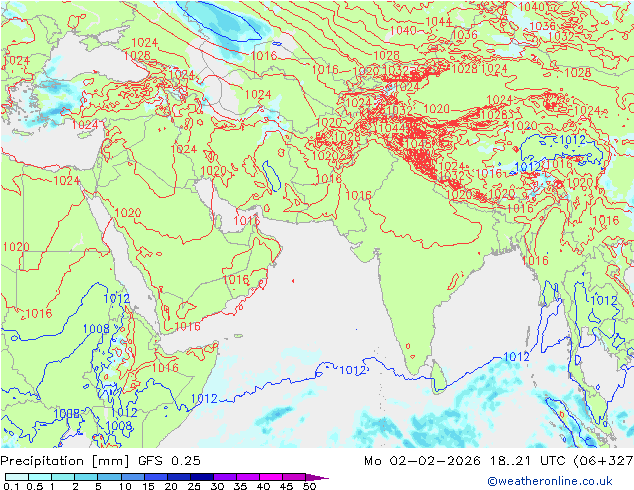The image size is (634, 490).
Task: Click the legend value "0.1"
Action: point(11,486)
